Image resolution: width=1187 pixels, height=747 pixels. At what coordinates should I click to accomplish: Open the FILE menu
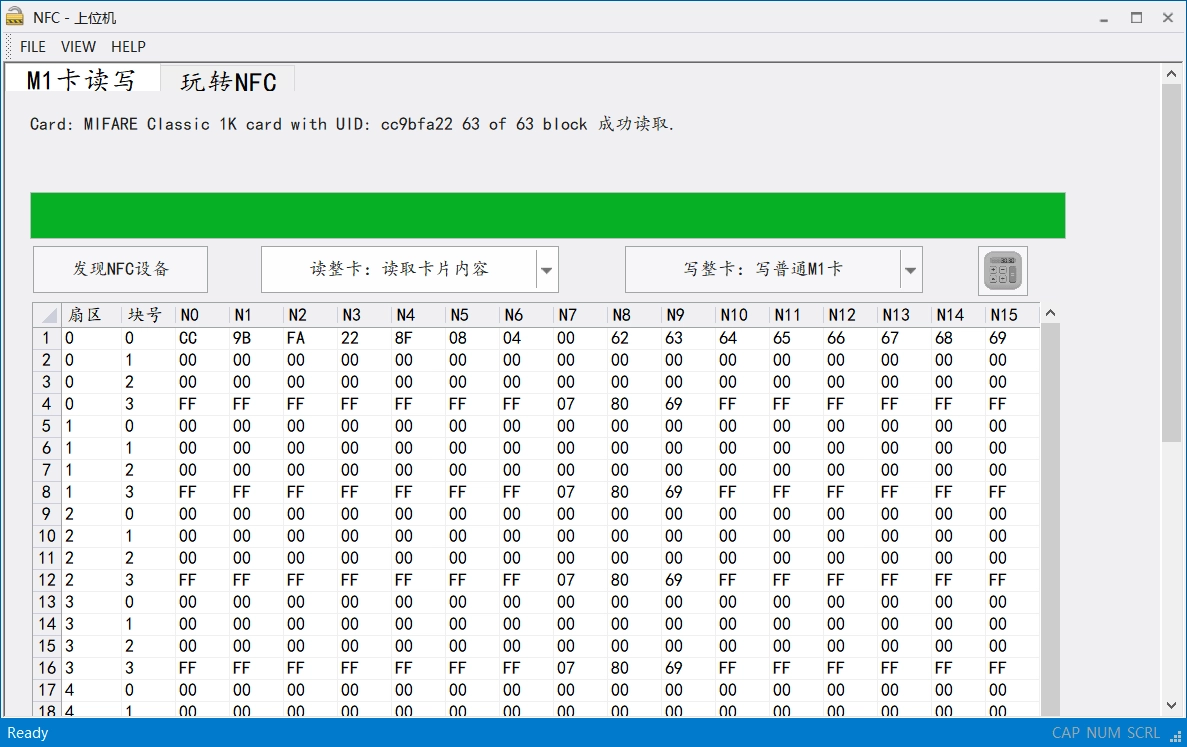click(x=33, y=47)
